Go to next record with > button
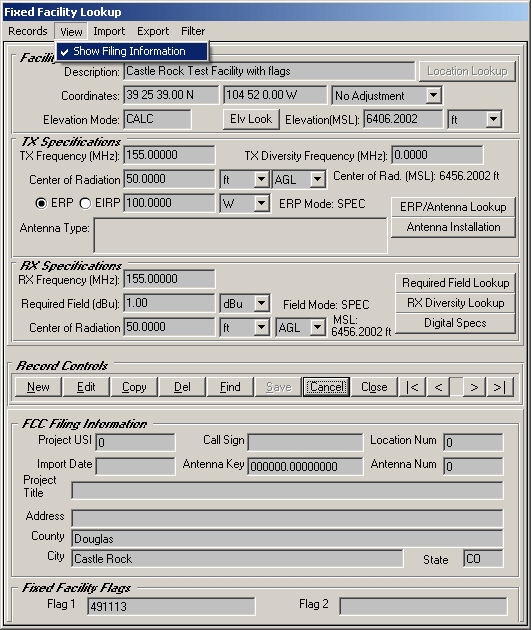 [x=474, y=387]
